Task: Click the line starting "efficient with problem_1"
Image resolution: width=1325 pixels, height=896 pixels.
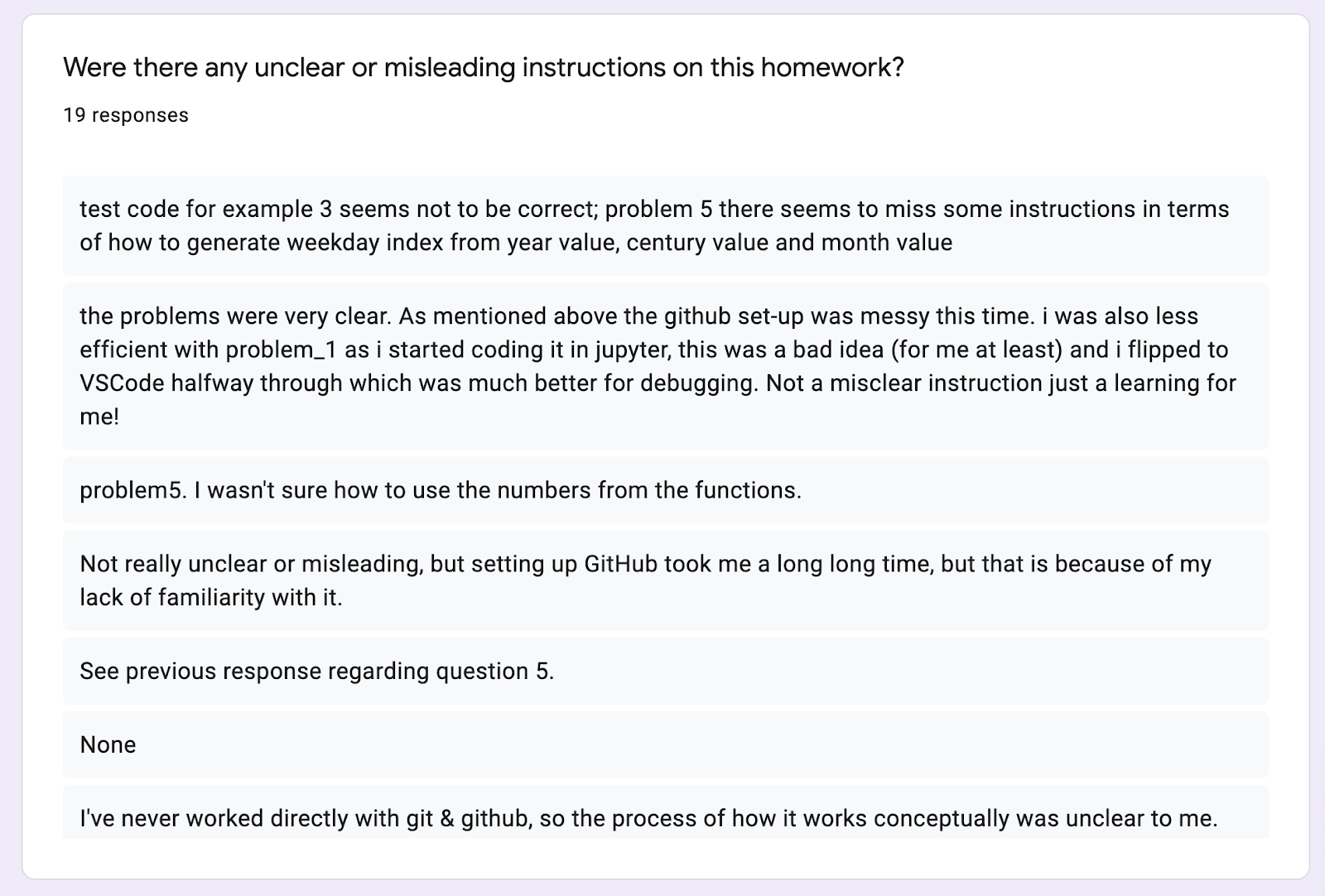Action: [654, 349]
